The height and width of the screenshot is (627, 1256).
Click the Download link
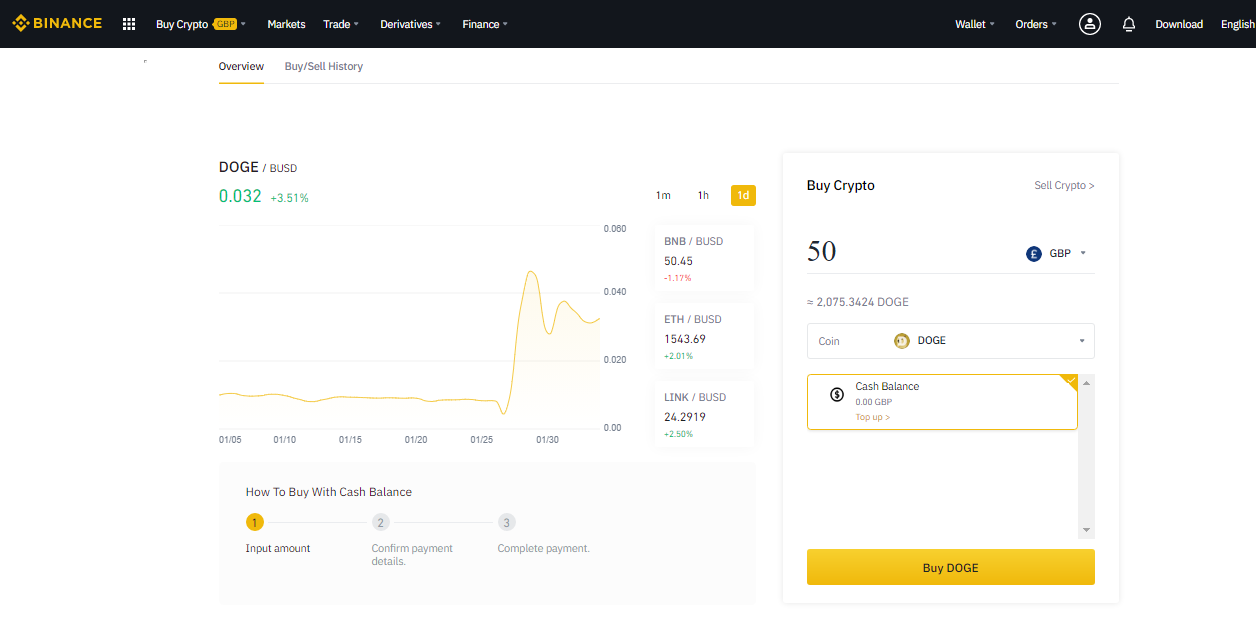(1179, 24)
